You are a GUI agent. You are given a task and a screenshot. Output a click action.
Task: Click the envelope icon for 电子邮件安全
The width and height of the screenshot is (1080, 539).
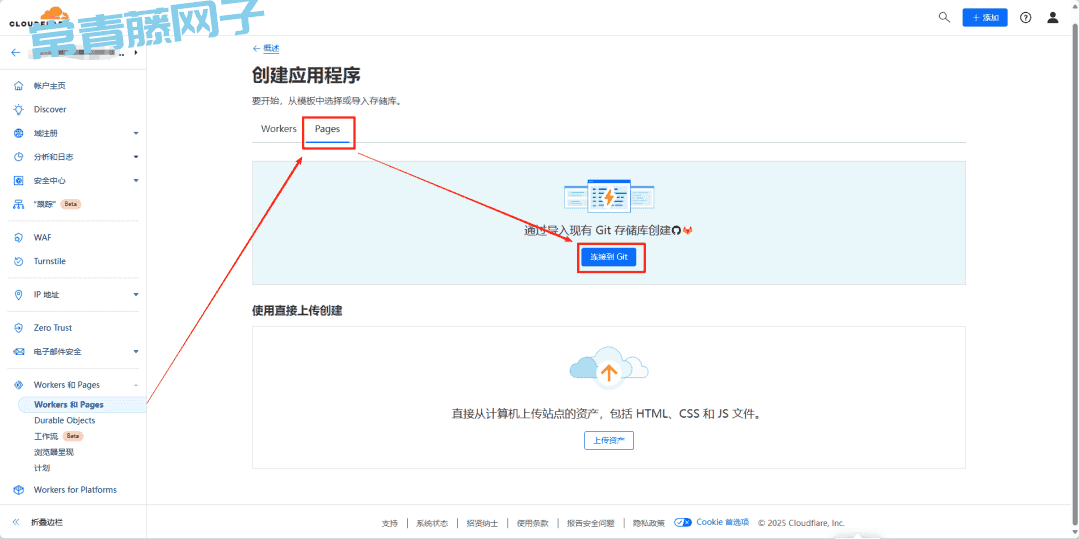pos(19,352)
